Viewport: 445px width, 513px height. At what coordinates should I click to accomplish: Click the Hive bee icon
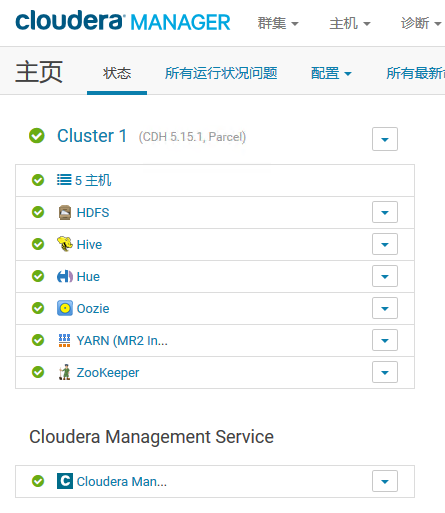(65, 244)
